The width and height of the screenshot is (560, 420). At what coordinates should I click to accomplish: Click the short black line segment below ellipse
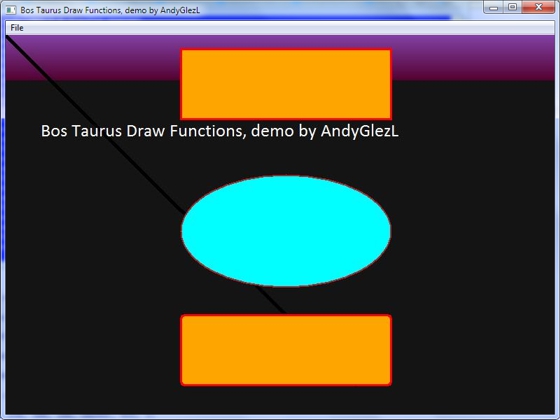pos(271,300)
